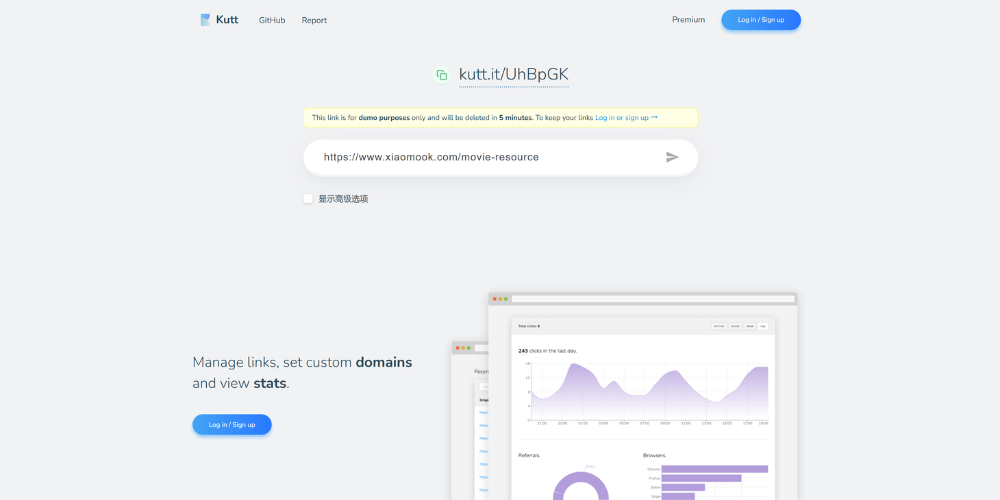1000x500 pixels.
Task: Select 'All Time' range in stats preview
Action: pyautogui.click(x=718, y=326)
